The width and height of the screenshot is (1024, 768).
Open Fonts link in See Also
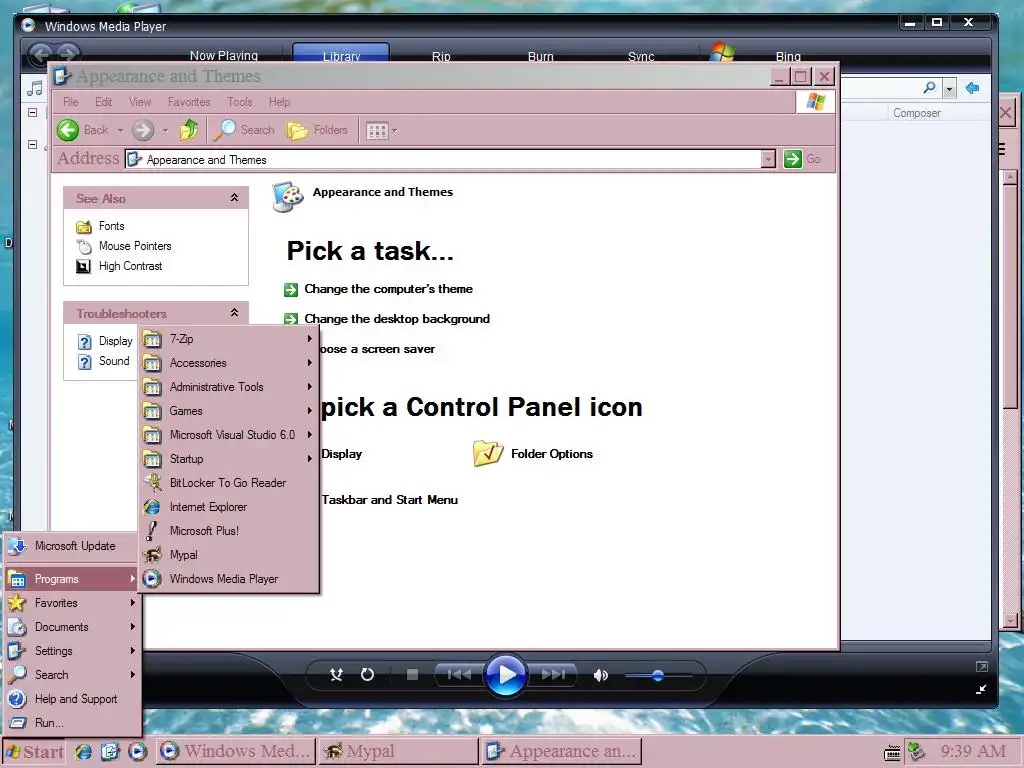click(x=112, y=226)
